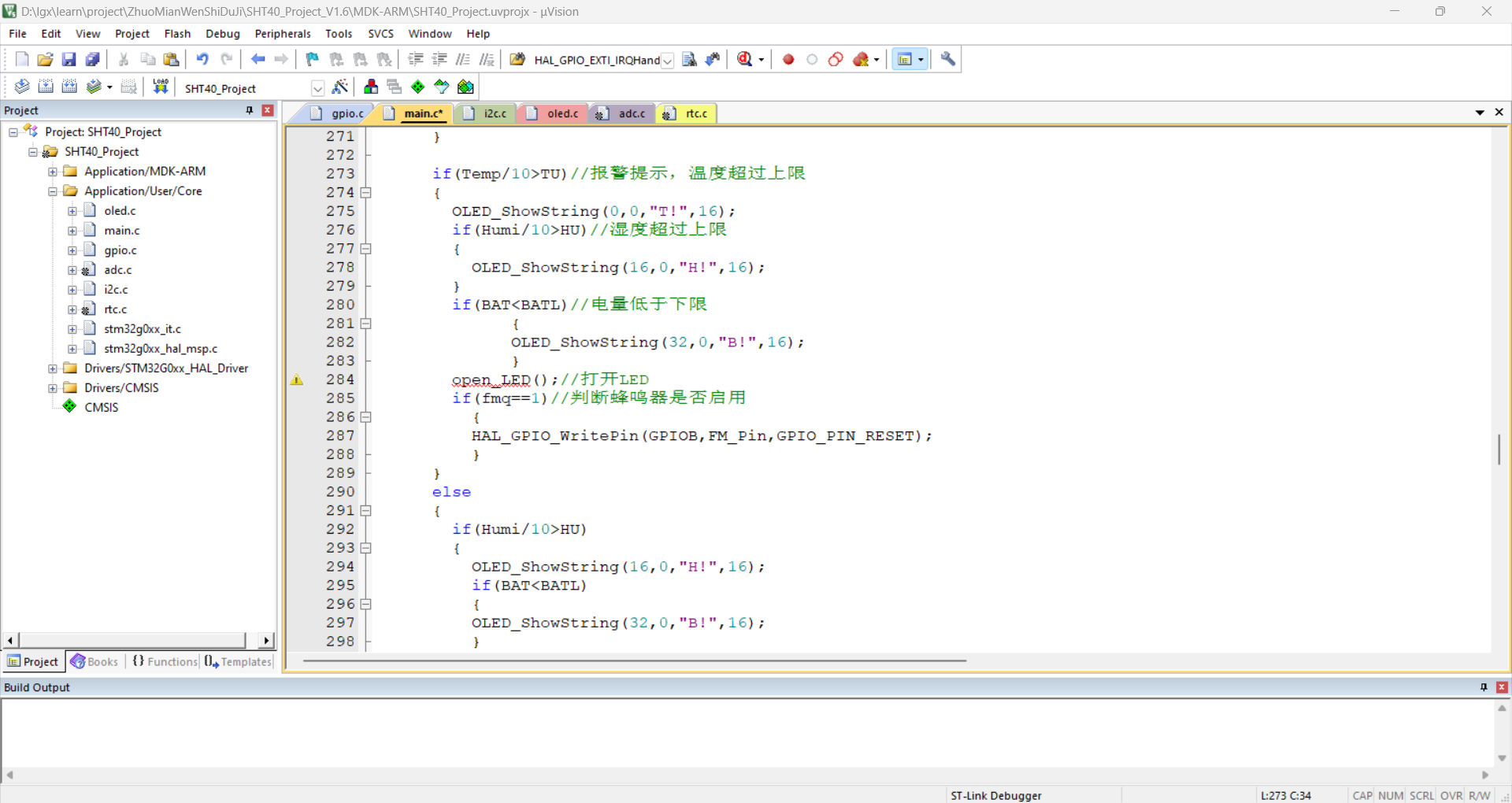
Task: Start the debug session
Action: point(745,59)
